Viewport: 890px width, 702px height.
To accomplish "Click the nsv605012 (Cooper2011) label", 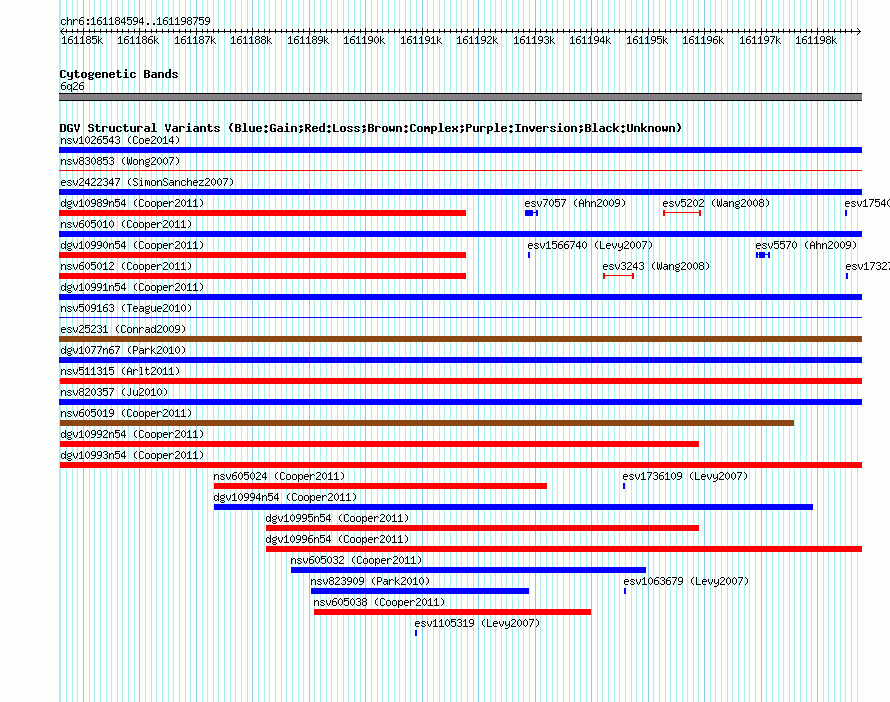I will pyautogui.click(x=126, y=266).
